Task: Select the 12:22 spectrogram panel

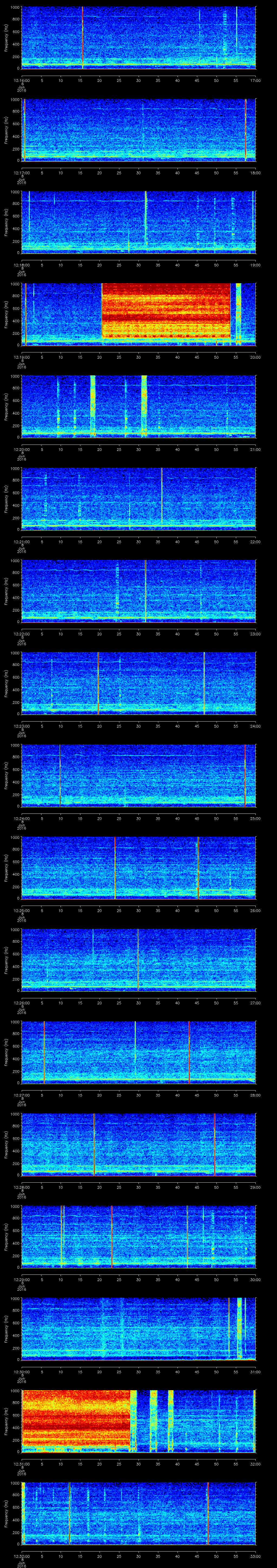Action: pos(139,590)
